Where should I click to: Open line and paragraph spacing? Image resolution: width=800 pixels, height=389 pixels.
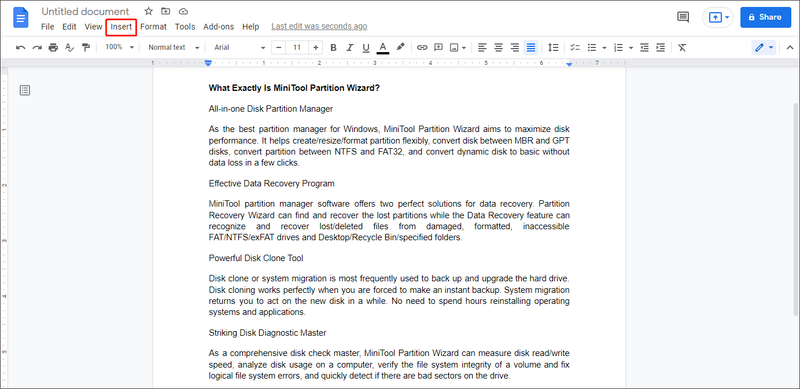pos(553,47)
